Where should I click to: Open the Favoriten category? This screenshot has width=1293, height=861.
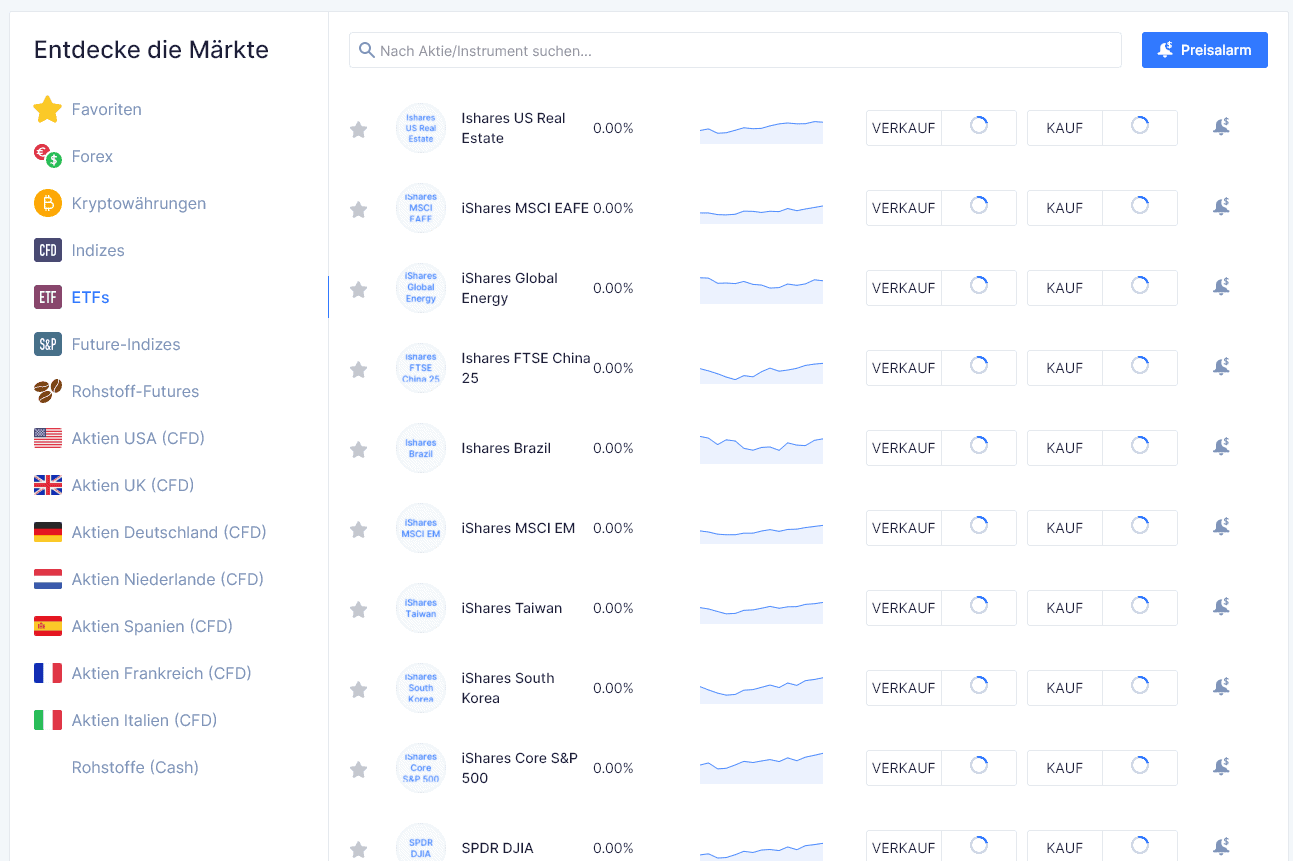[x=106, y=109]
